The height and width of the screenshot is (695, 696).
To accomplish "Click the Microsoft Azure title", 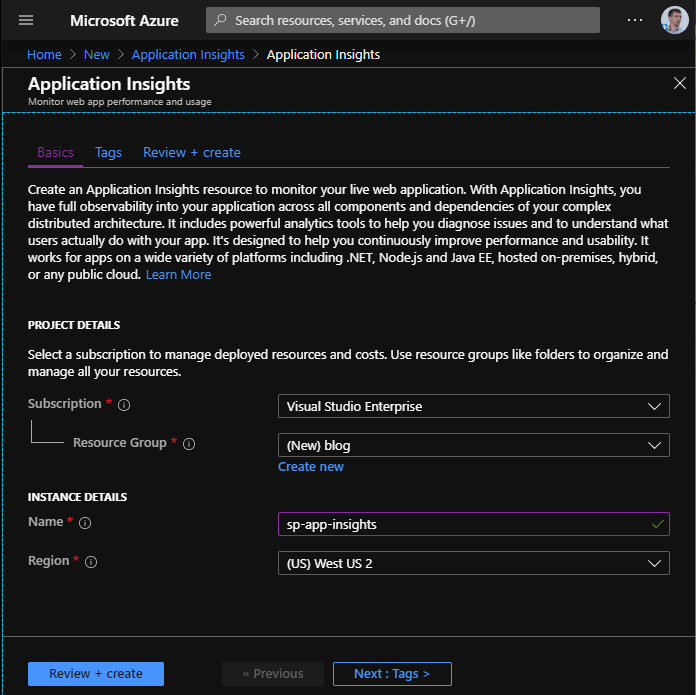I will pos(124,20).
